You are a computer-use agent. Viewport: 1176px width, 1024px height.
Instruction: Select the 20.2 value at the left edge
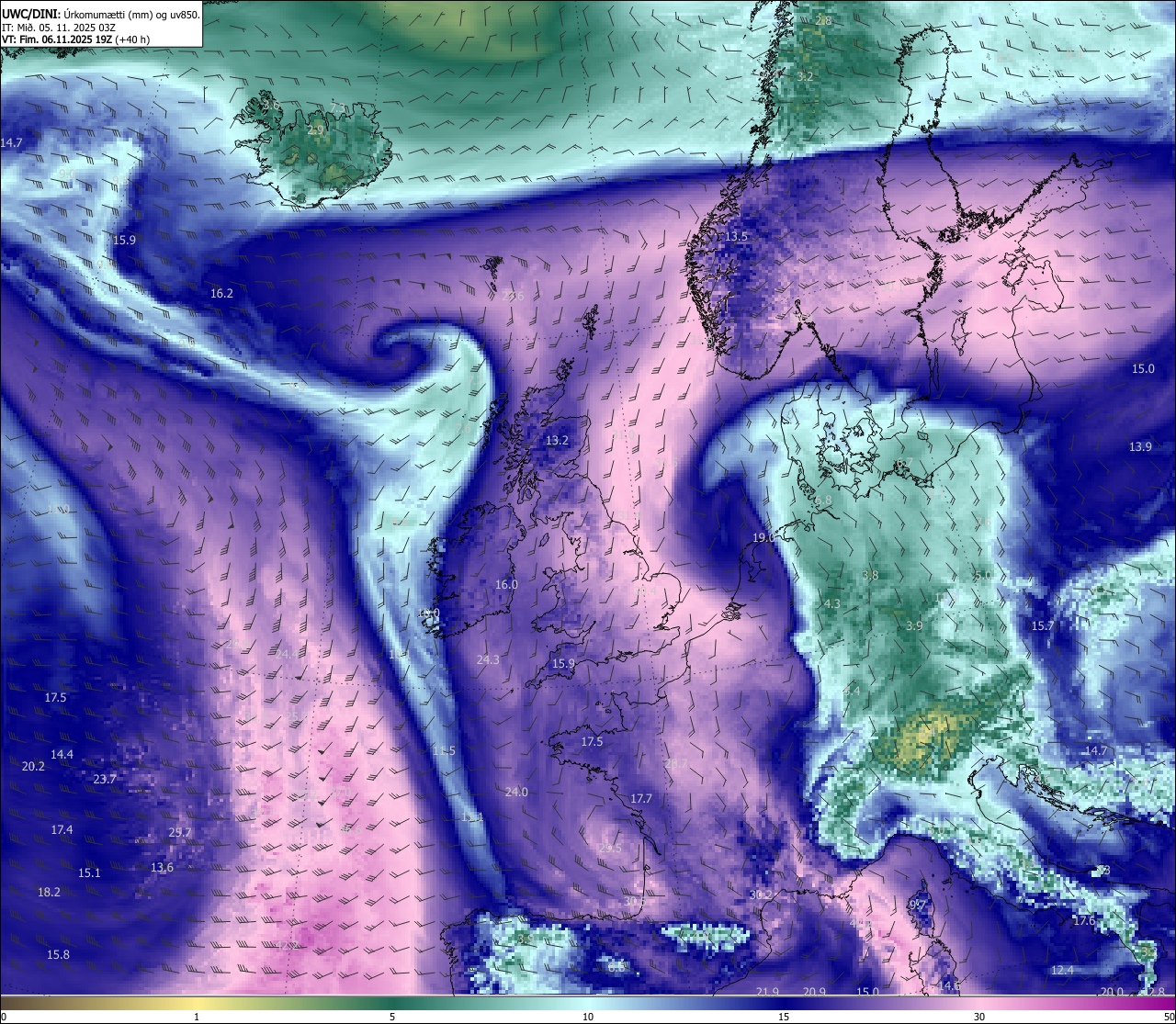(33, 767)
